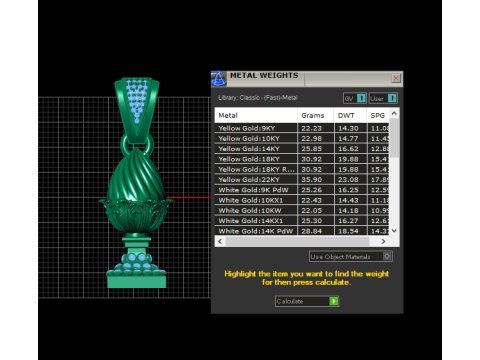Select the White Gold:10KX1 row
The width and height of the screenshot is (480, 360).
click(302, 200)
